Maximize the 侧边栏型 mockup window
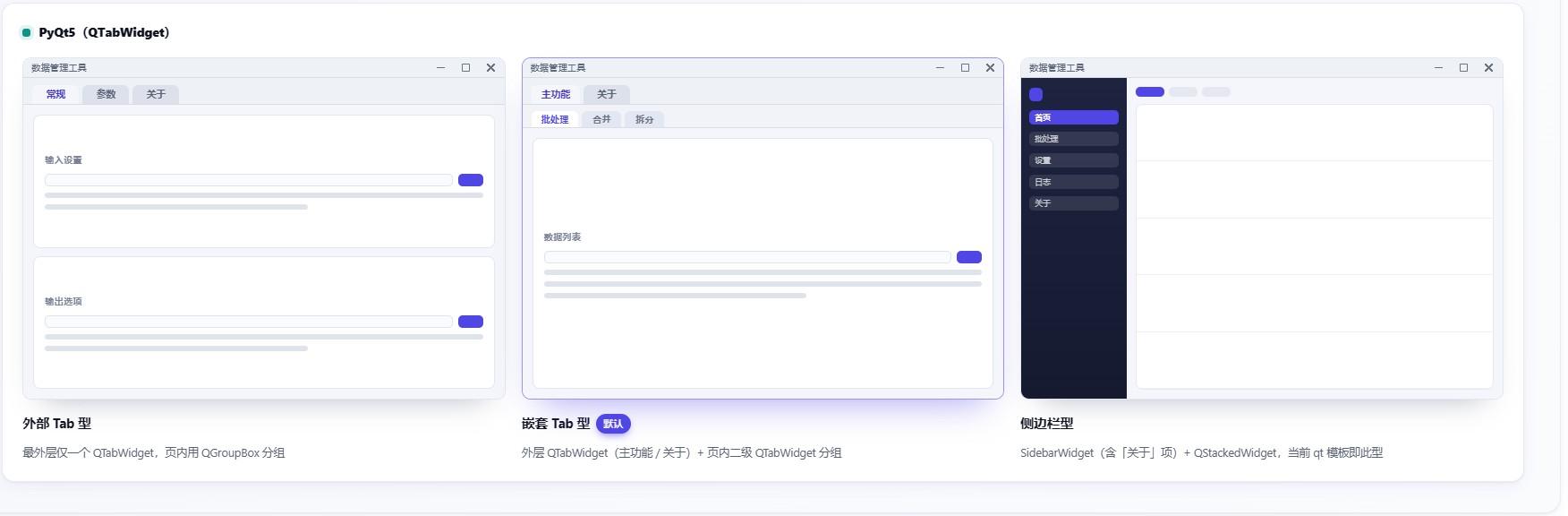This screenshot has height=516, width=1568. click(1463, 68)
